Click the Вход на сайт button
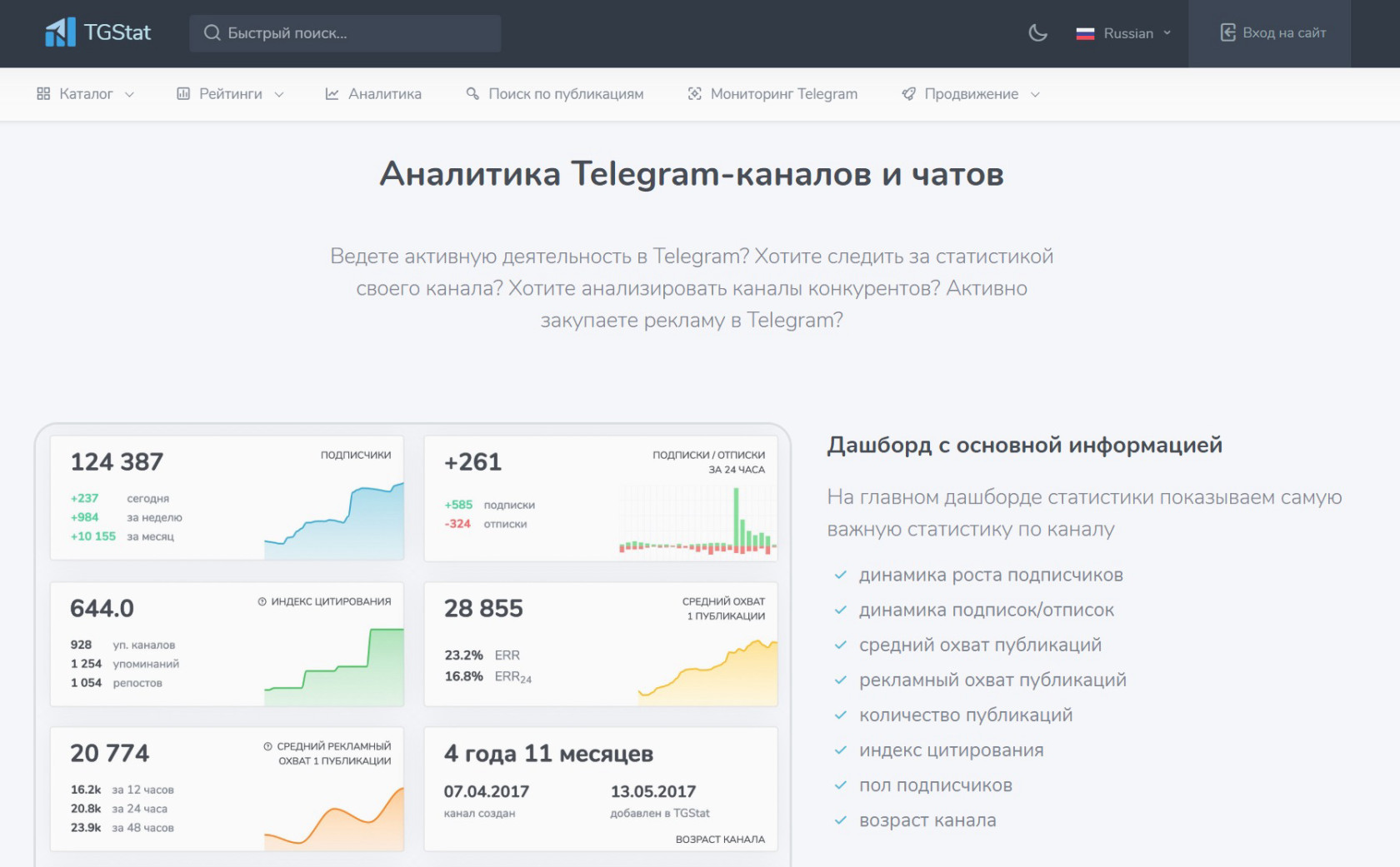This screenshot has width=1400, height=867. coord(1270,33)
